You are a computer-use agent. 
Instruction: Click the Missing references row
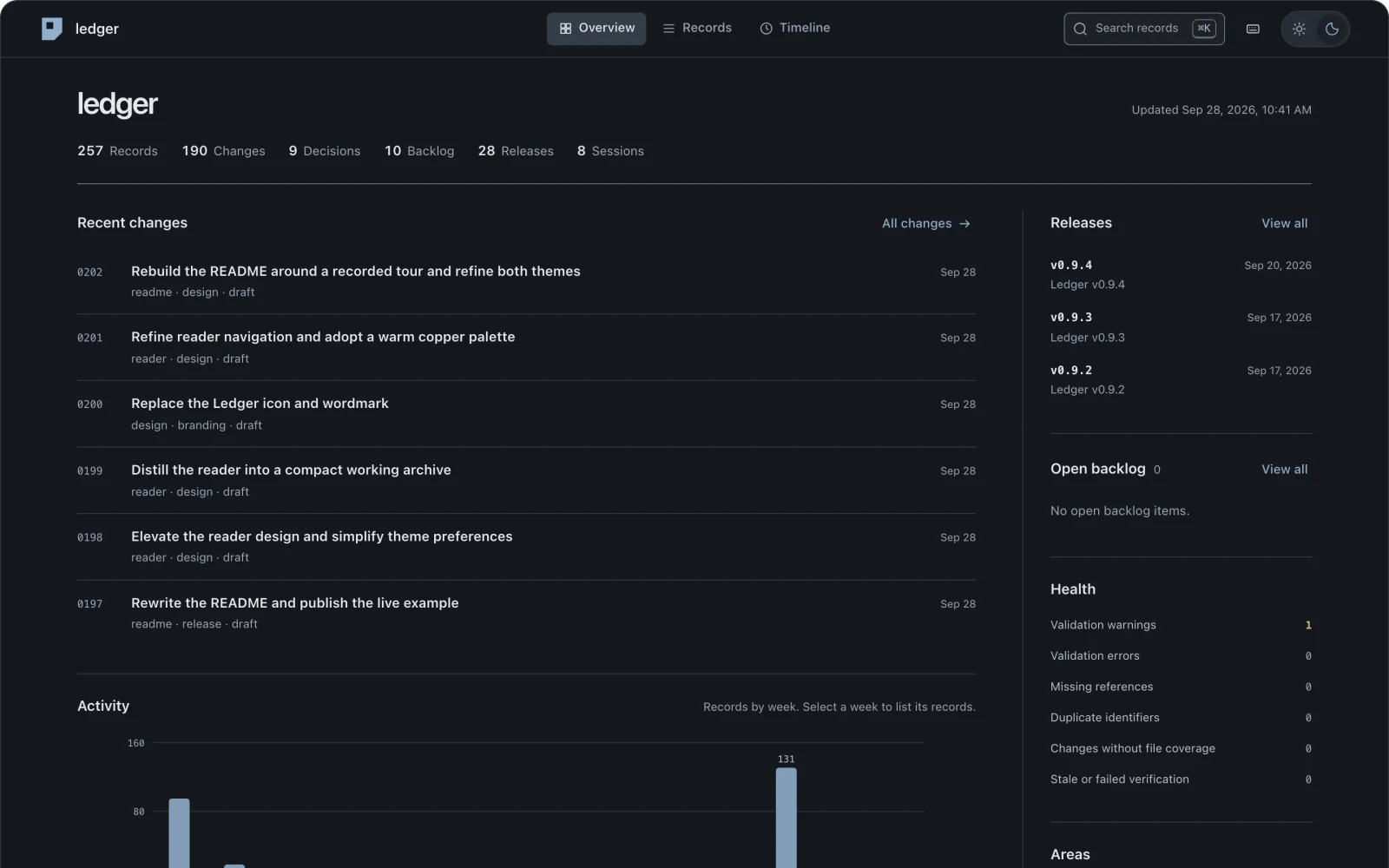[x=1181, y=687]
